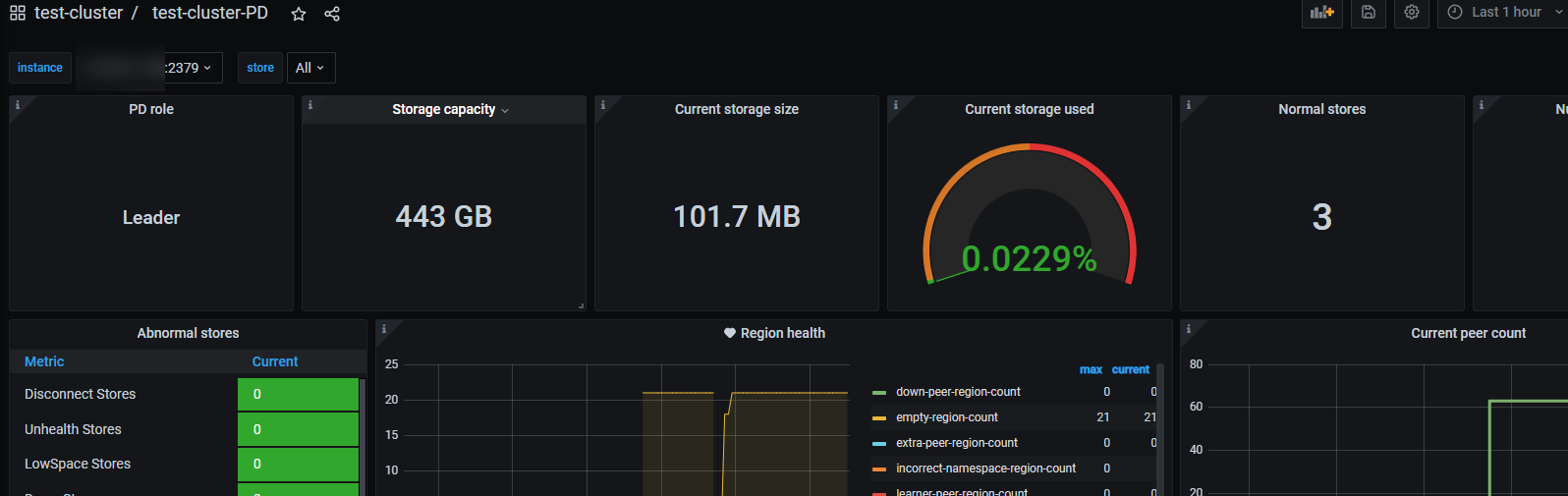Share the dashboard via share icon
This screenshot has width=1568, height=496.
point(332,14)
